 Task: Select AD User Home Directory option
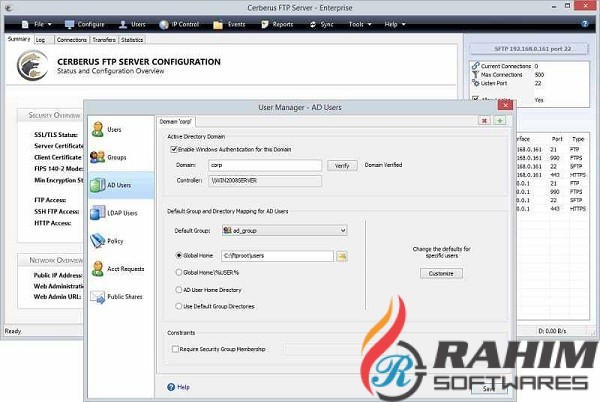pyautogui.click(x=179, y=290)
